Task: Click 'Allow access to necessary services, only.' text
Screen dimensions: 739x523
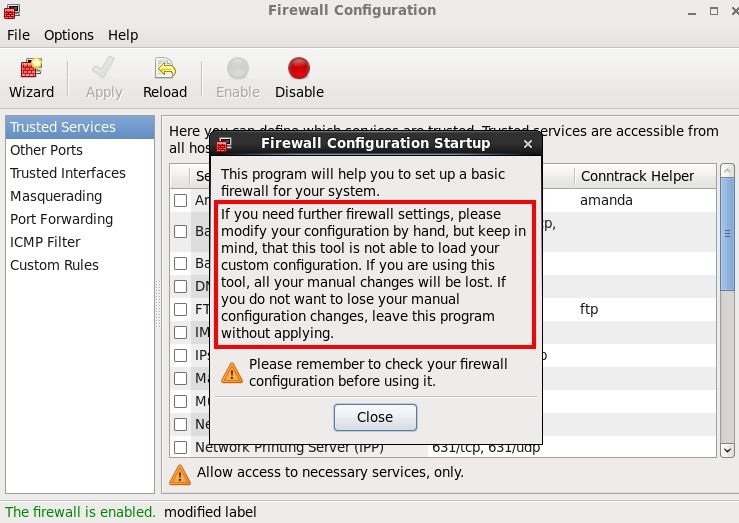Action: 330,472
